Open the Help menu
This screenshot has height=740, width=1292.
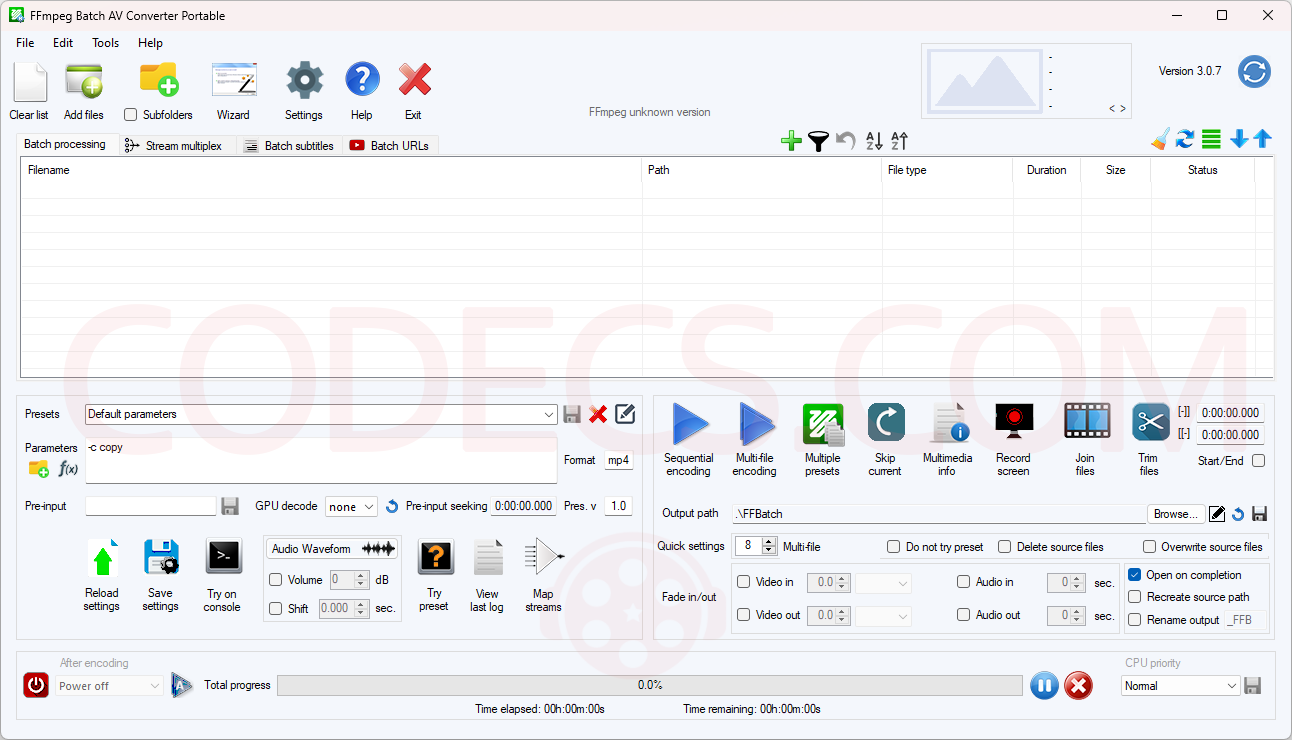150,43
